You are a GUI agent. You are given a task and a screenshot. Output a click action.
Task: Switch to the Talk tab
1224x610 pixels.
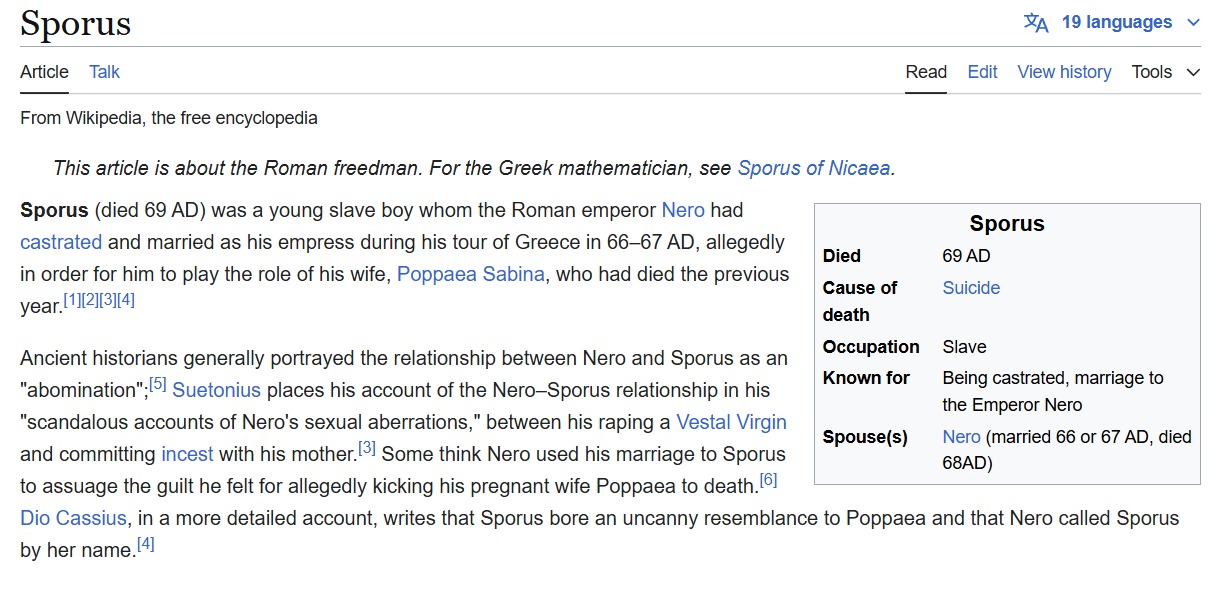pyautogui.click(x=104, y=72)
